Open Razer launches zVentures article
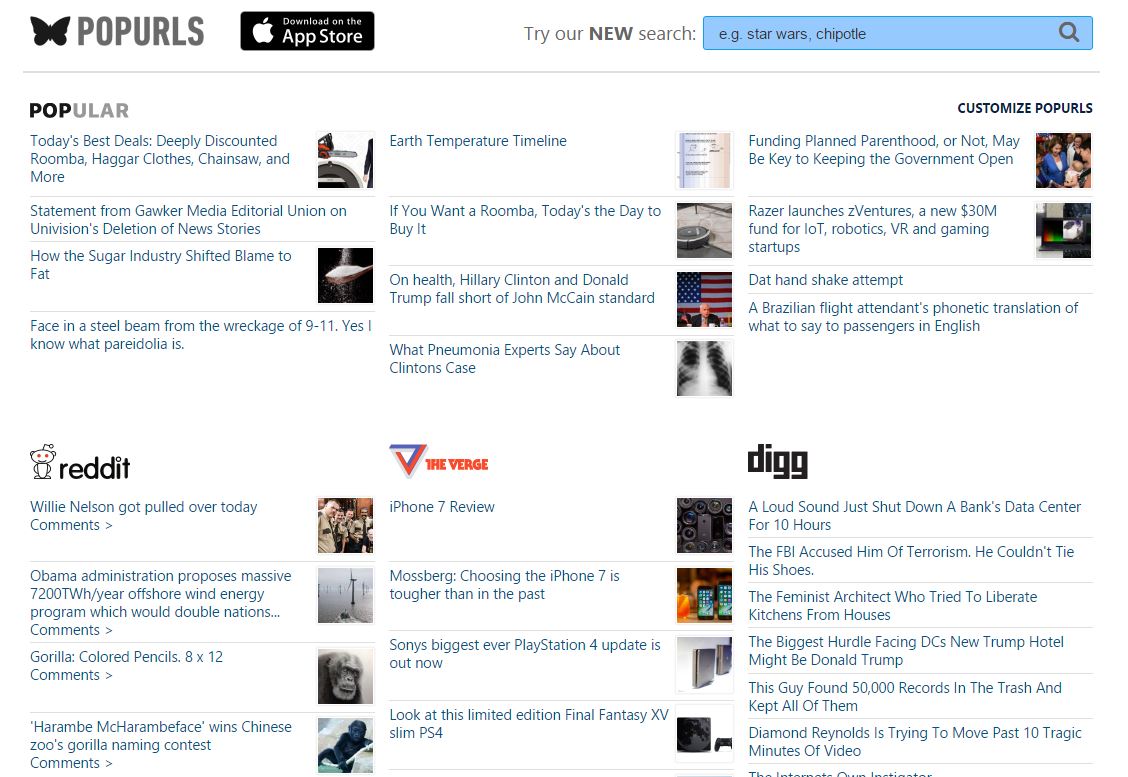Image resolution: width=1128 pixels, height=777 pixels. coord(873,229)
